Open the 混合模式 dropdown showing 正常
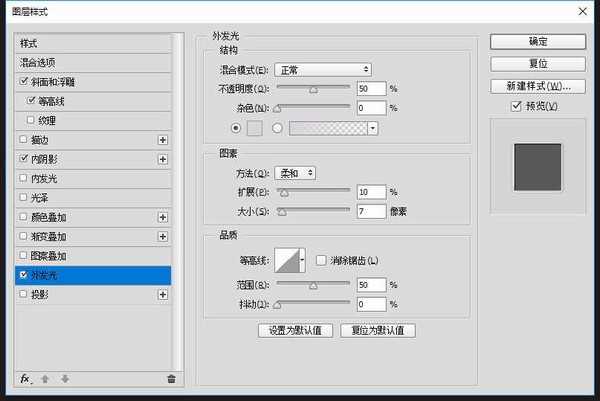The height and width of the screenshot is (401, 600). point(323,70)
